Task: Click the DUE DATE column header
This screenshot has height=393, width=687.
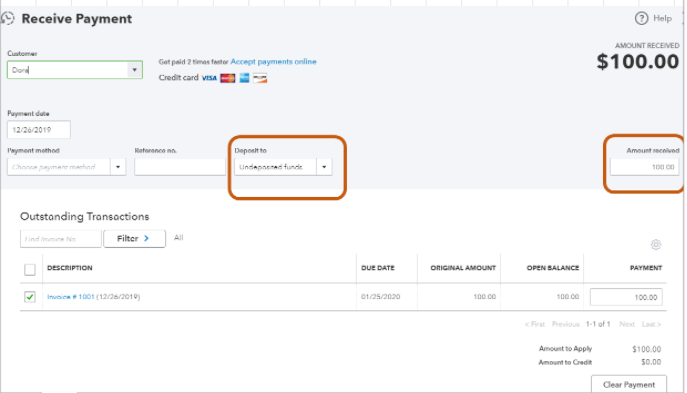Action: coord(378,268)
